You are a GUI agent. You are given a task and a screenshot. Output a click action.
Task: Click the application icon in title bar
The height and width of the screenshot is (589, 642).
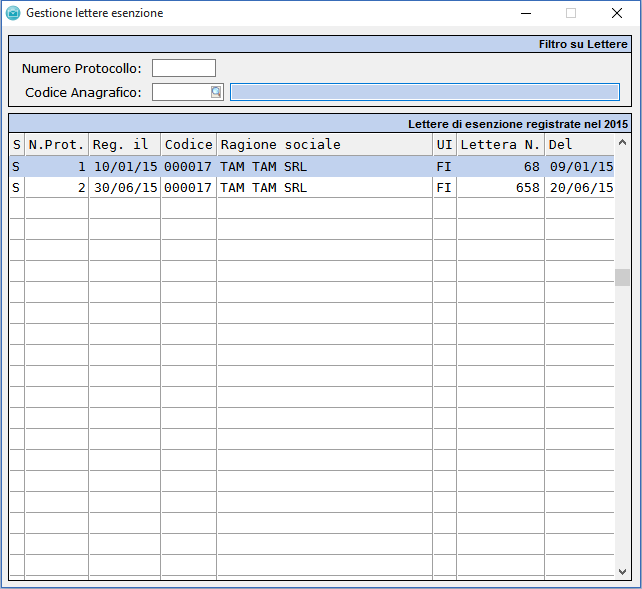13,13
